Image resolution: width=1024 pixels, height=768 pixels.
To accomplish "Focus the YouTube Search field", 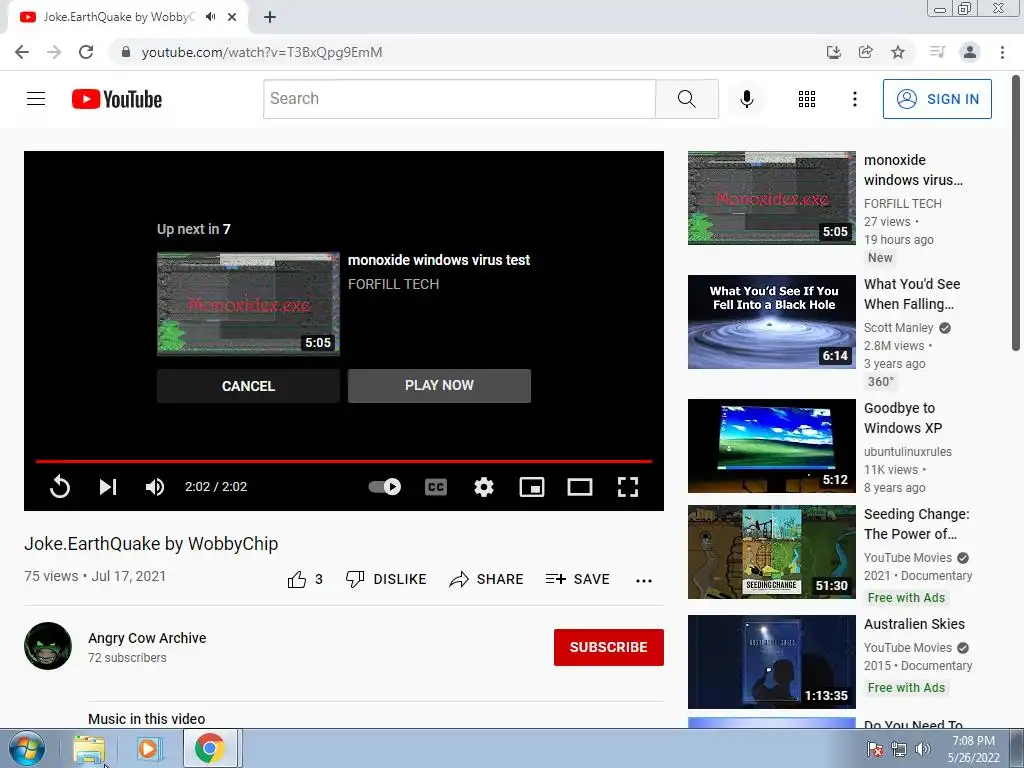I will (459, 99).
